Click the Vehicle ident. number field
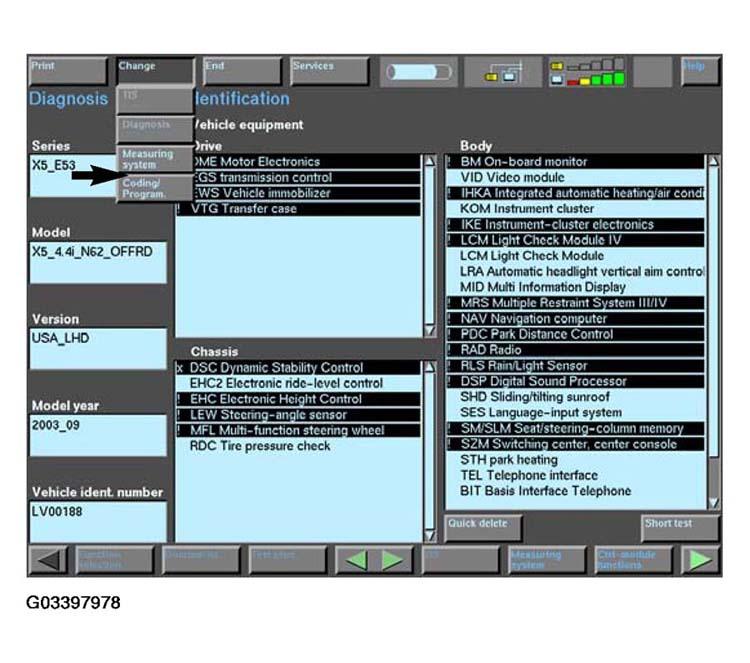This screenshot has height=663, width=750. pos(97,520)
